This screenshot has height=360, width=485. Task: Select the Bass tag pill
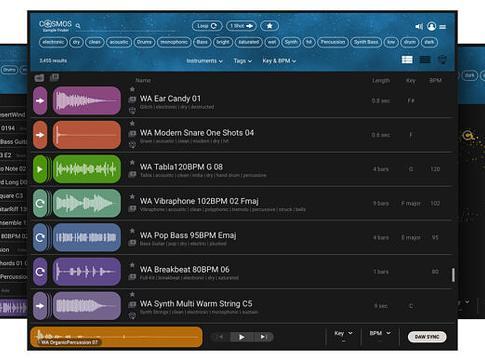(202, 42)
